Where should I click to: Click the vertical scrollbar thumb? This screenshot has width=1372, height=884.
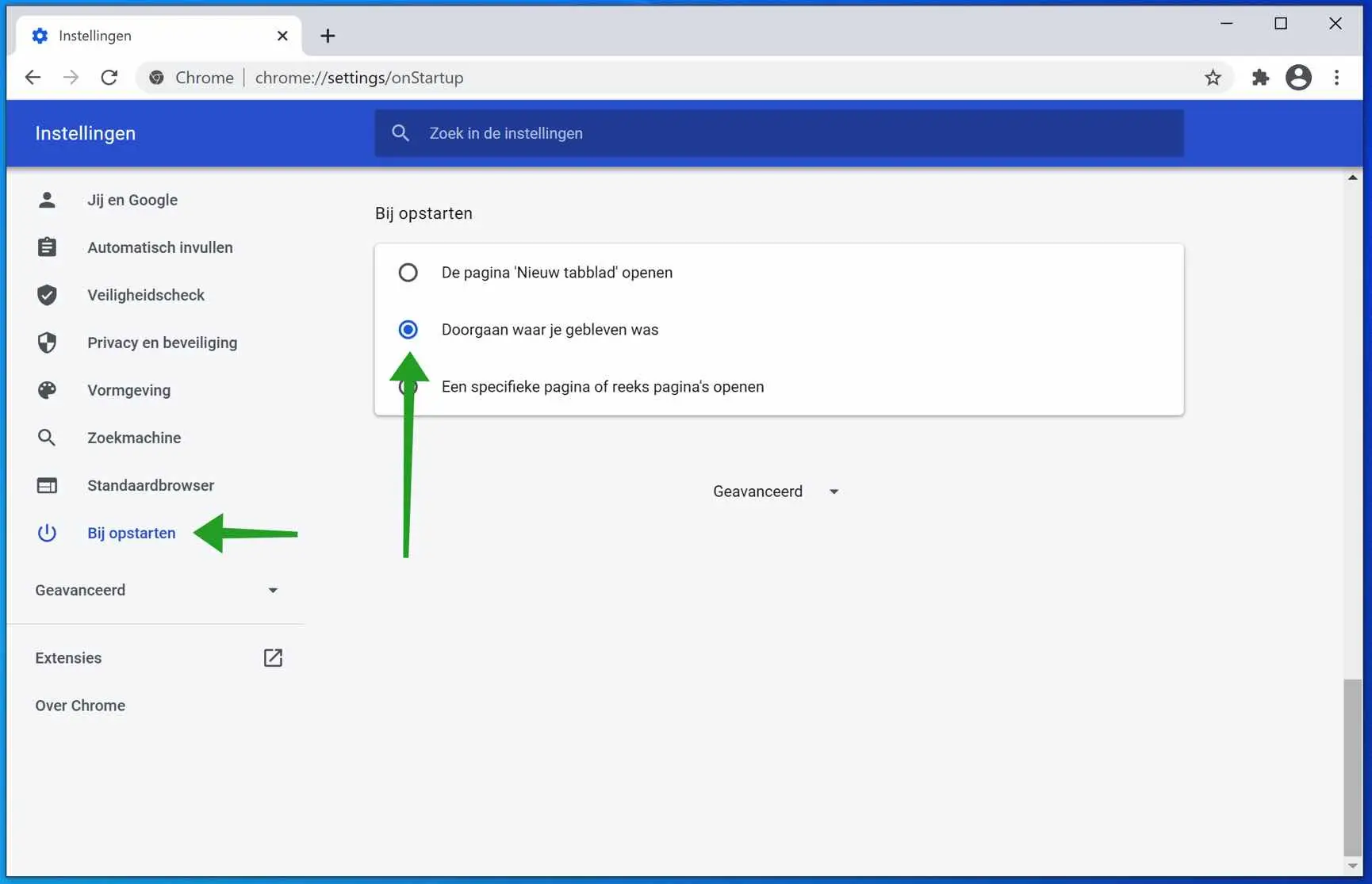pos(1352,767)
